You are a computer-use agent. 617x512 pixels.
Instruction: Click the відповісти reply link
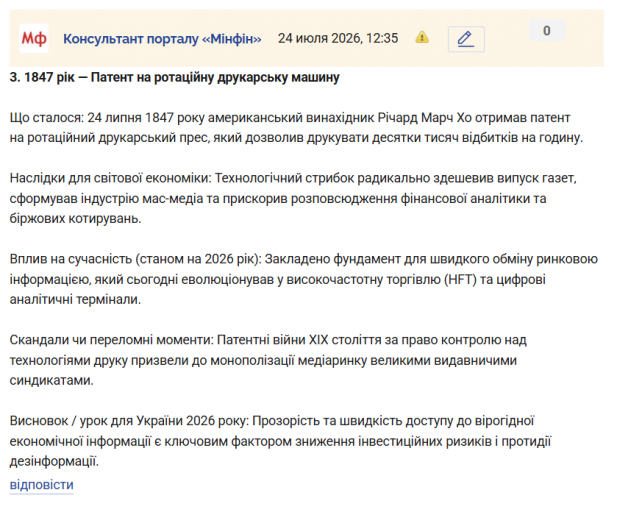(42, 484)
